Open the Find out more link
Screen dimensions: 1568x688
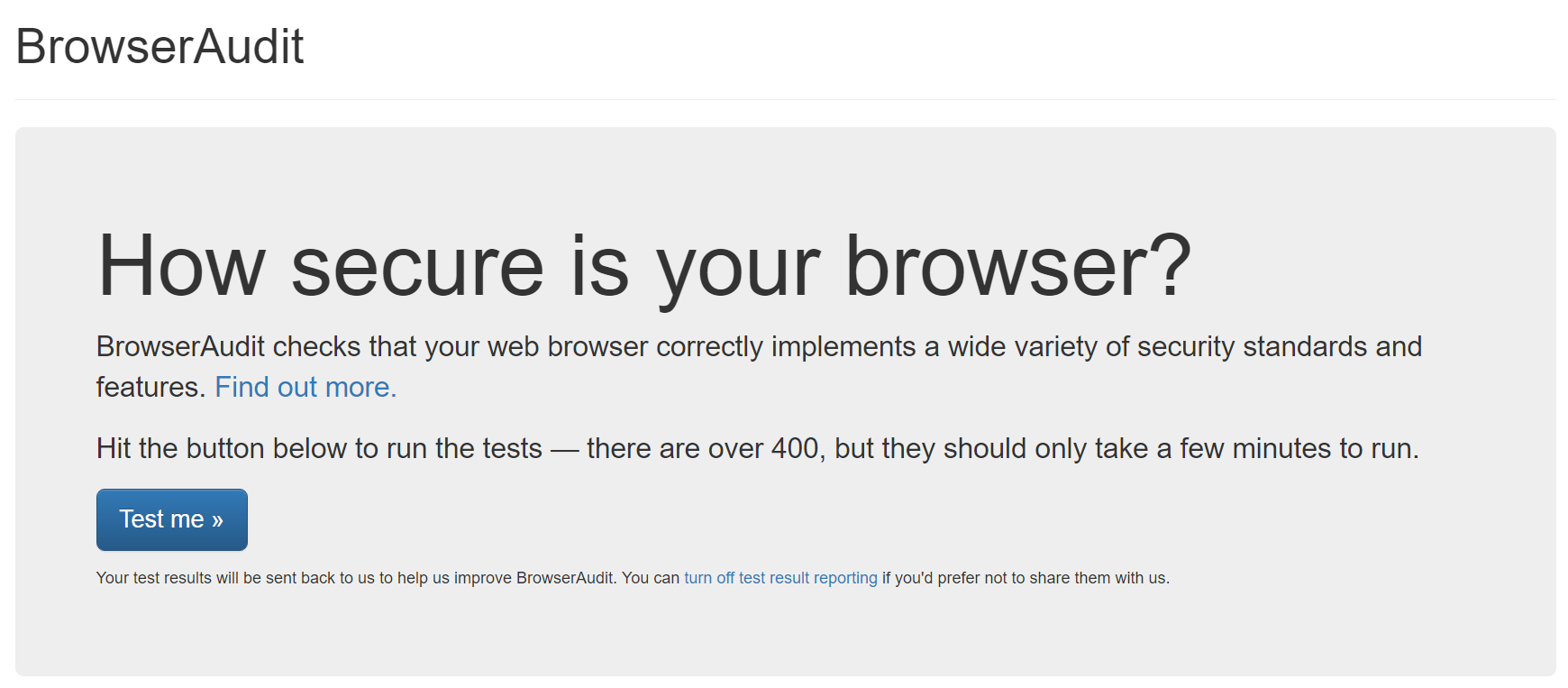305,387
